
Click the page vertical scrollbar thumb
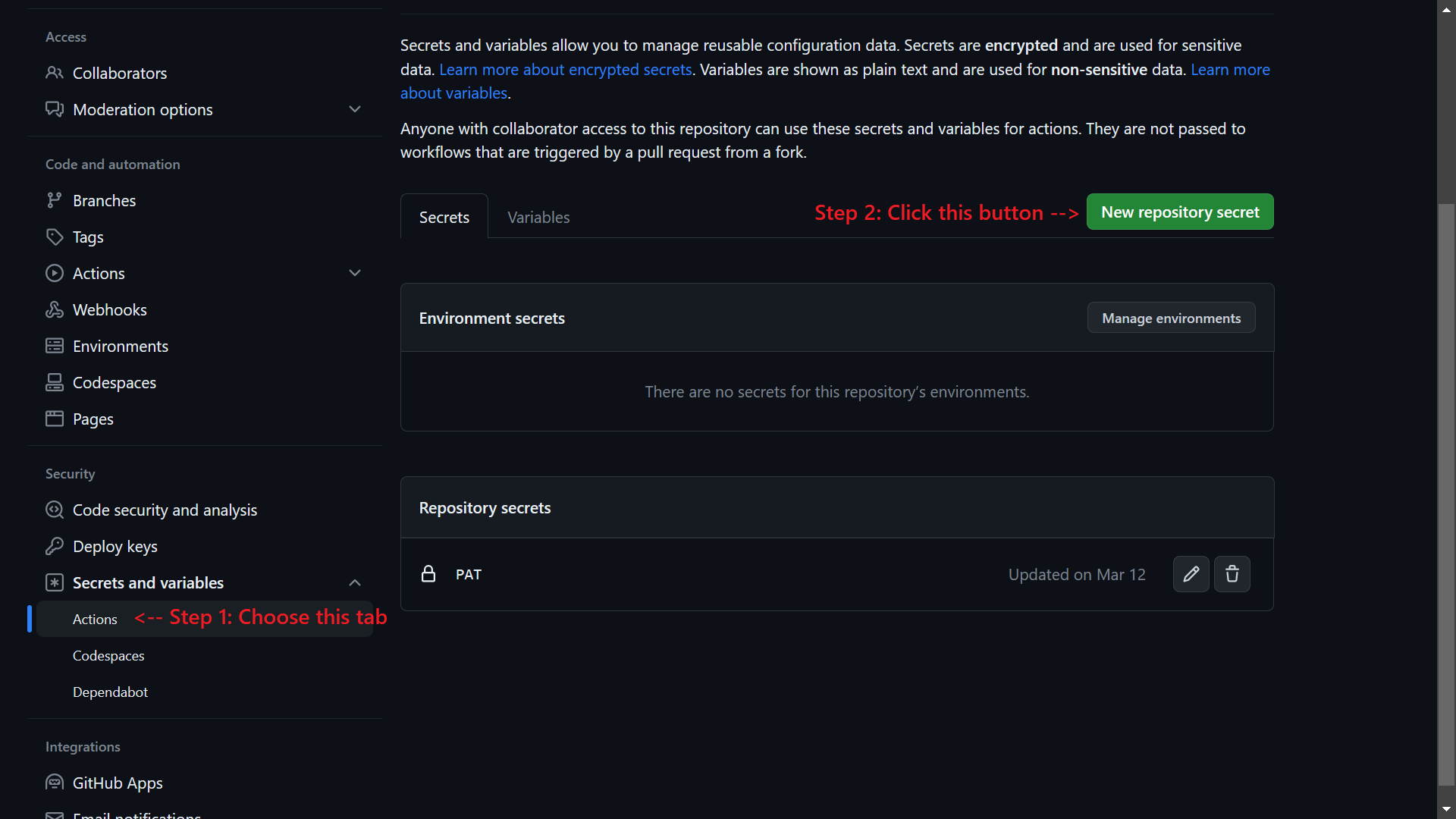[1446, 493]
